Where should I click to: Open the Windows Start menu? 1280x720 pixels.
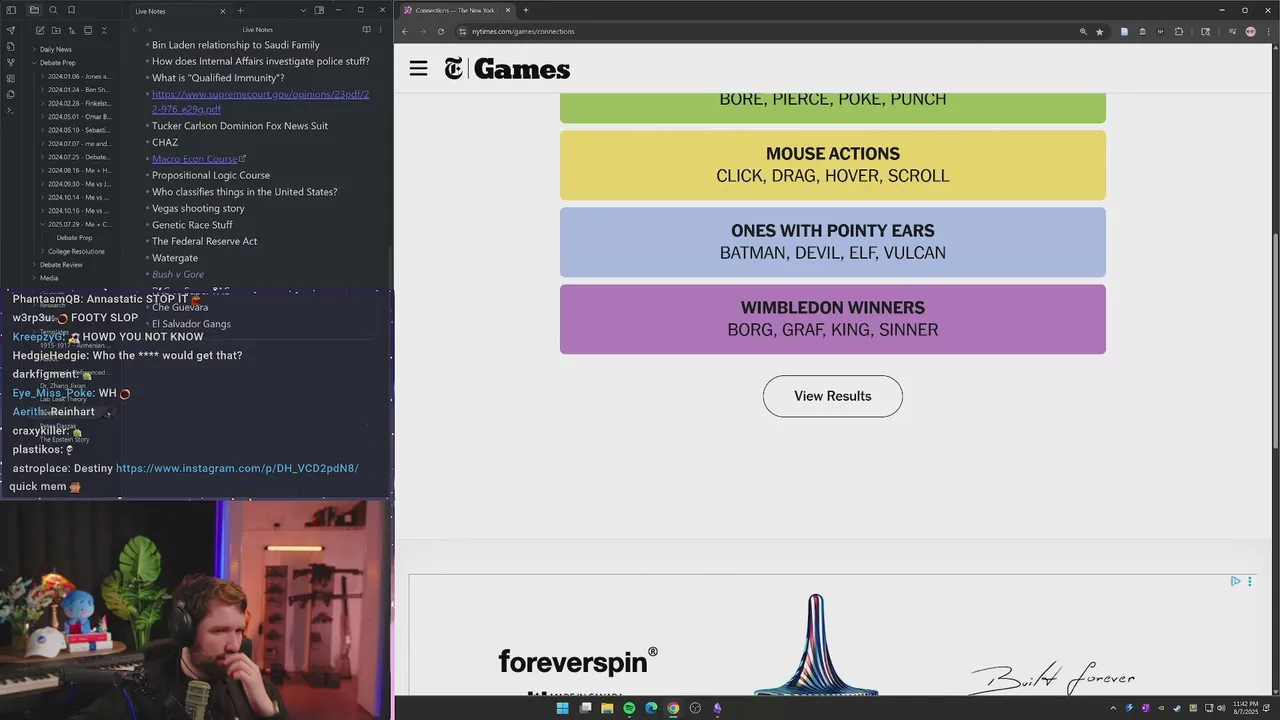click(562, 708)
